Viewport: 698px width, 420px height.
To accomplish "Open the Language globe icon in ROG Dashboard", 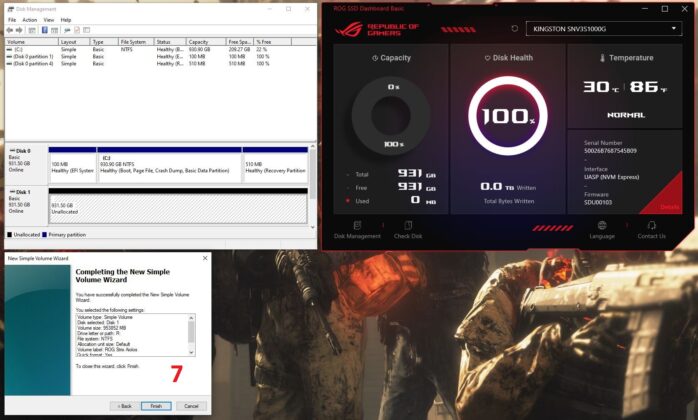I will pos(602,225).
